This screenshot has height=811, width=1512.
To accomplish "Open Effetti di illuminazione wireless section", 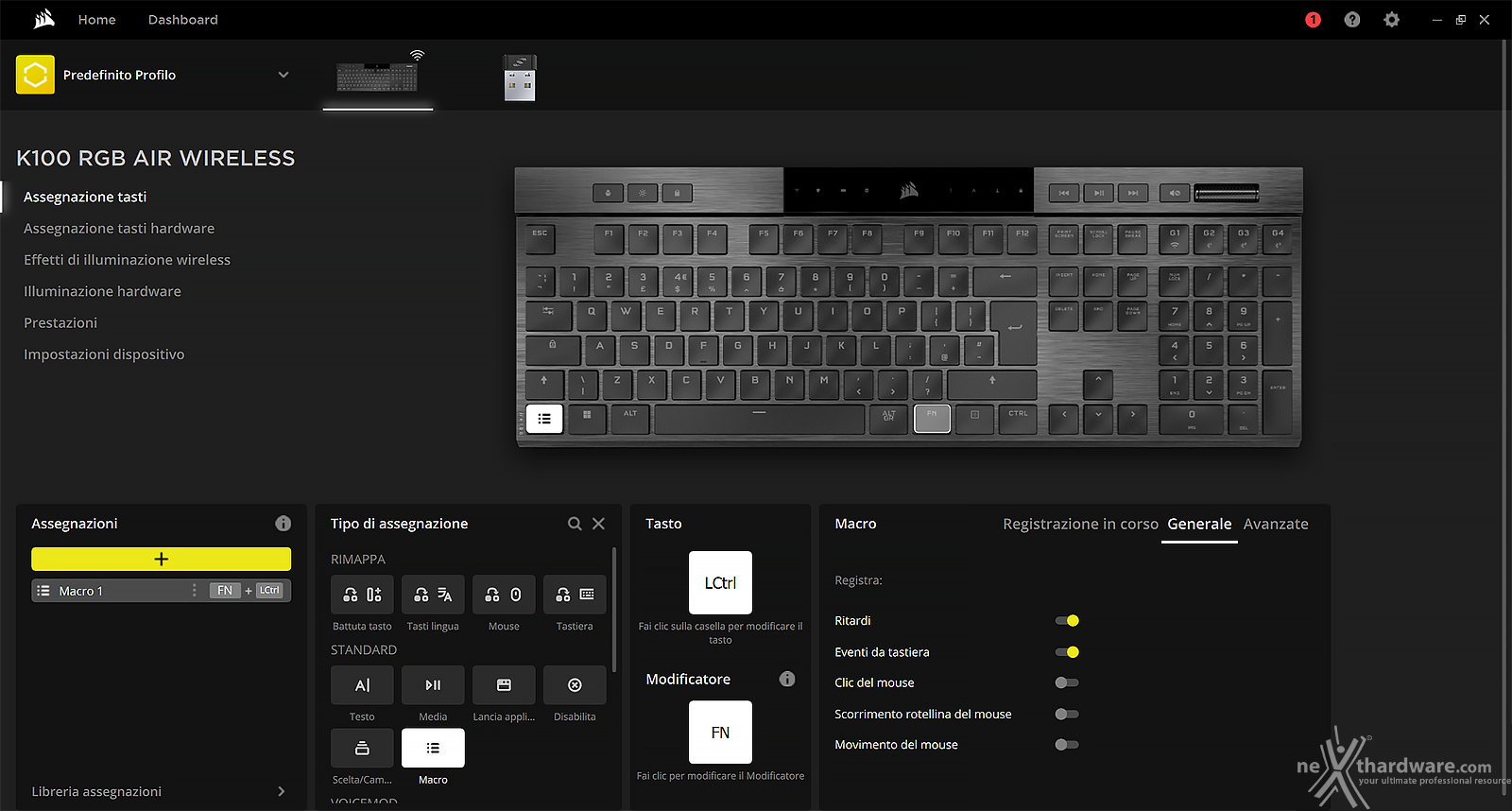I will click(x=127, y=260).
